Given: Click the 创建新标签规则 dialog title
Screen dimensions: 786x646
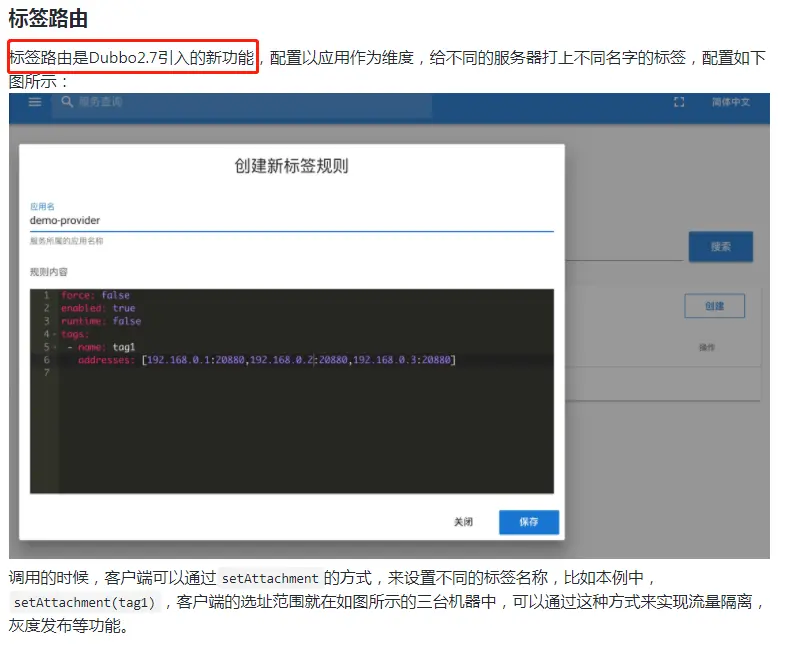Looking at the screenshot, I should point(292,166).
